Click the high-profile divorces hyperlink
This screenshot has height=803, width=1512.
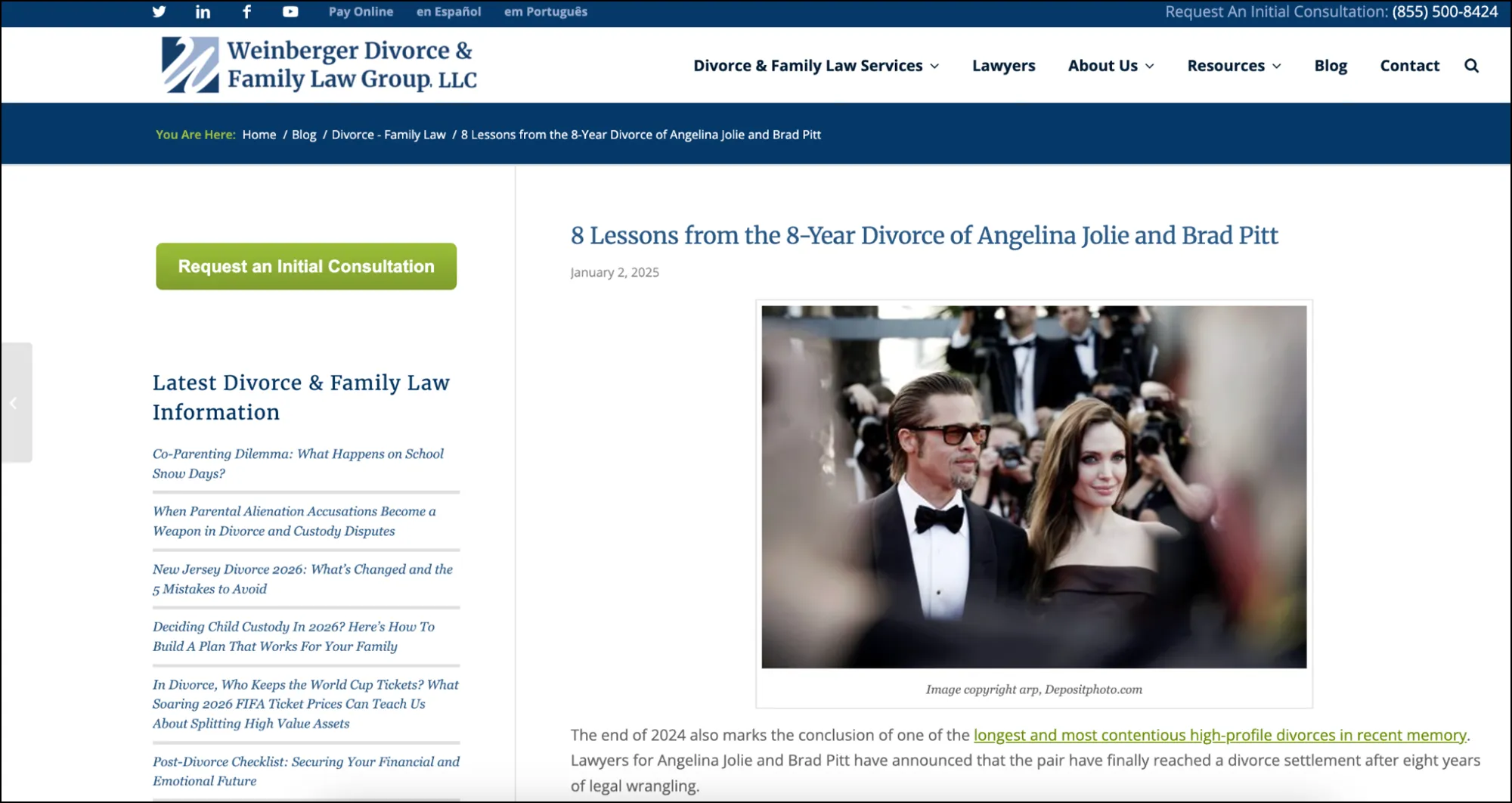(x=1219, y=734)
